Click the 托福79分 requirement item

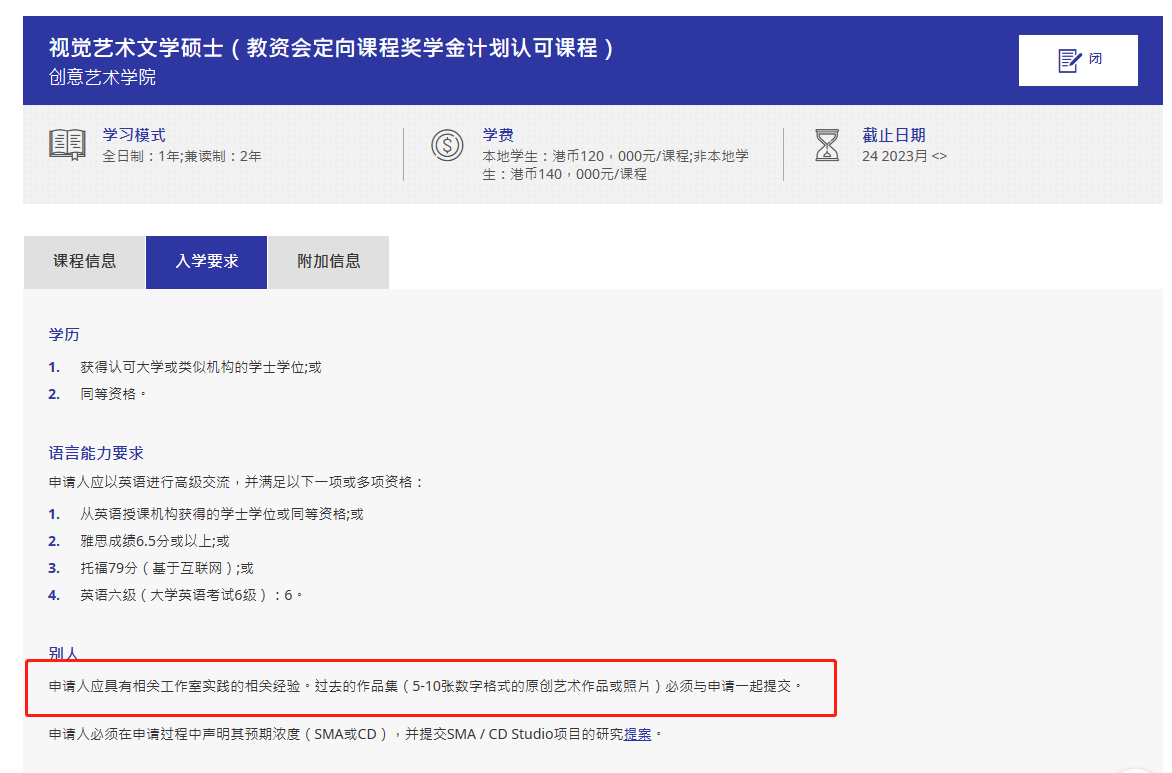tap(167, 568)
